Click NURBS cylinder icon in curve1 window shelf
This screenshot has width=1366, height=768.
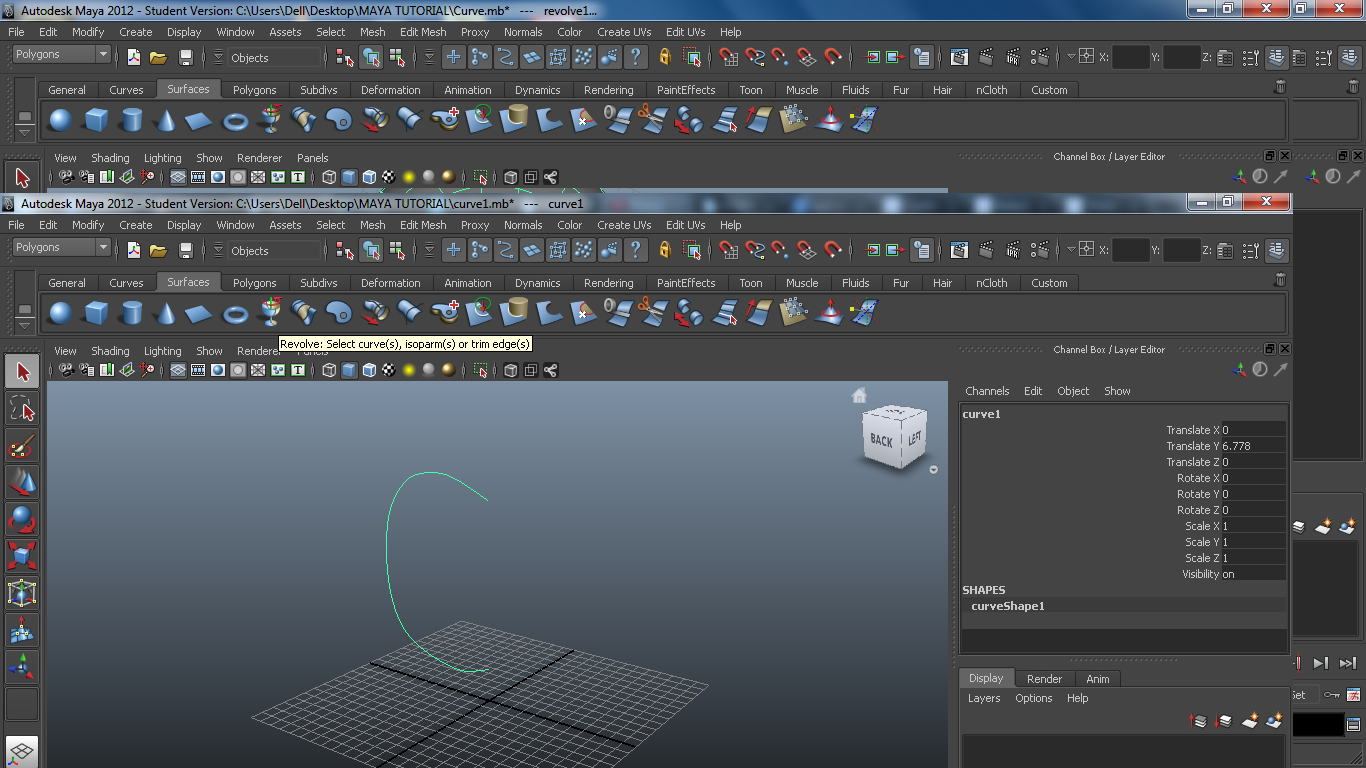pyautogui.click(x=131, y=313)
